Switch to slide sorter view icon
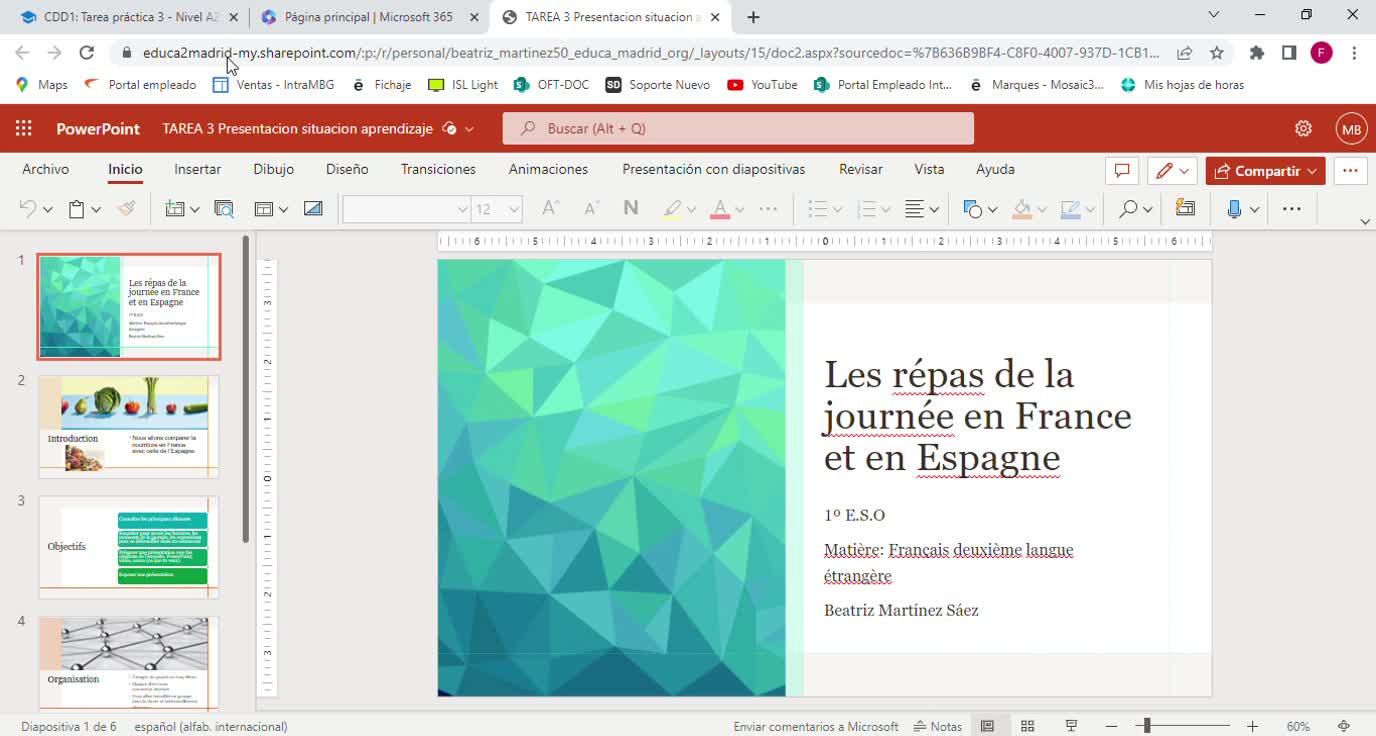The image size is (1376, 736). point(1027,726)
